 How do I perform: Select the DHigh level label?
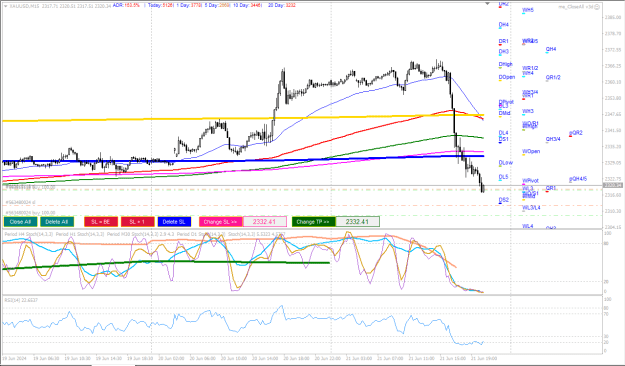coord(505,64)
